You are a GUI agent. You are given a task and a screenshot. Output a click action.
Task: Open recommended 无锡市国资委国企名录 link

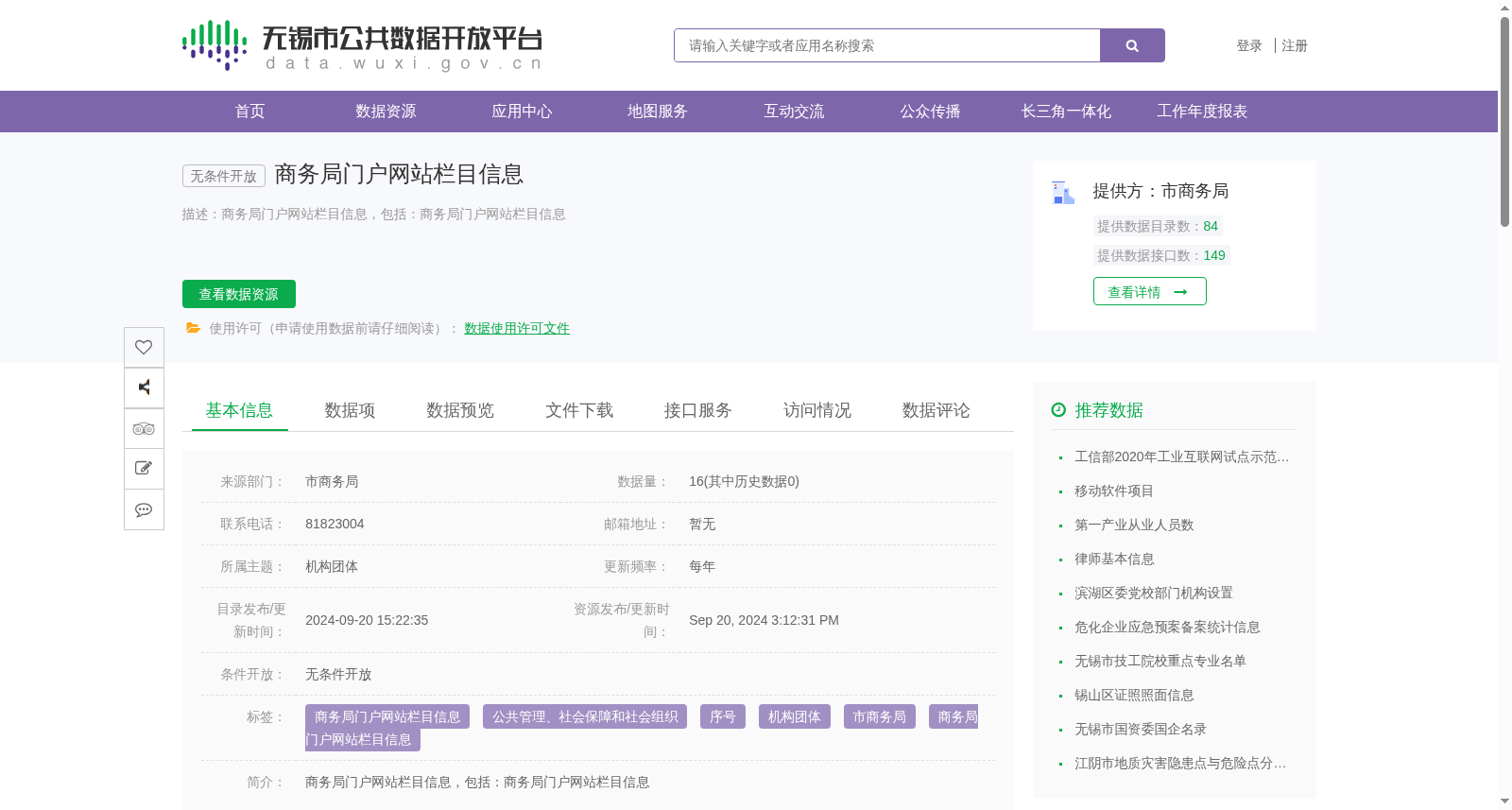pos(1141,729)
